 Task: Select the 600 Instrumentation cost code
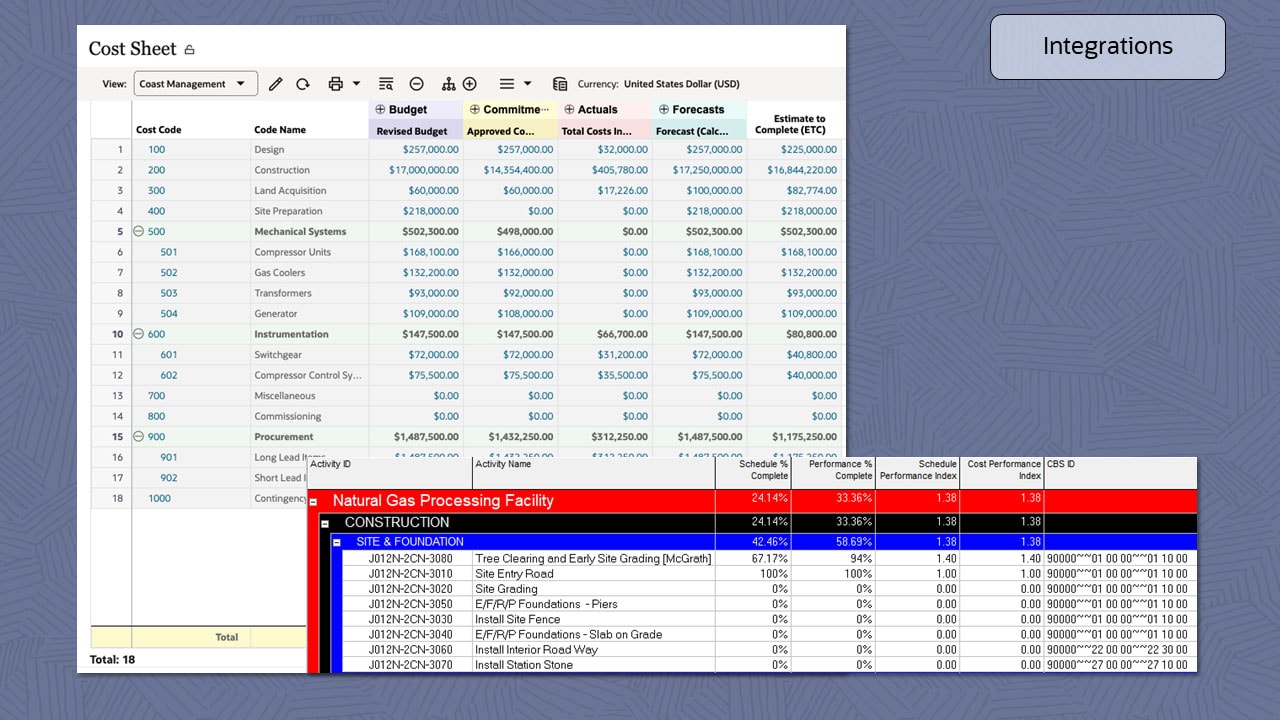[x=155, y=333]
